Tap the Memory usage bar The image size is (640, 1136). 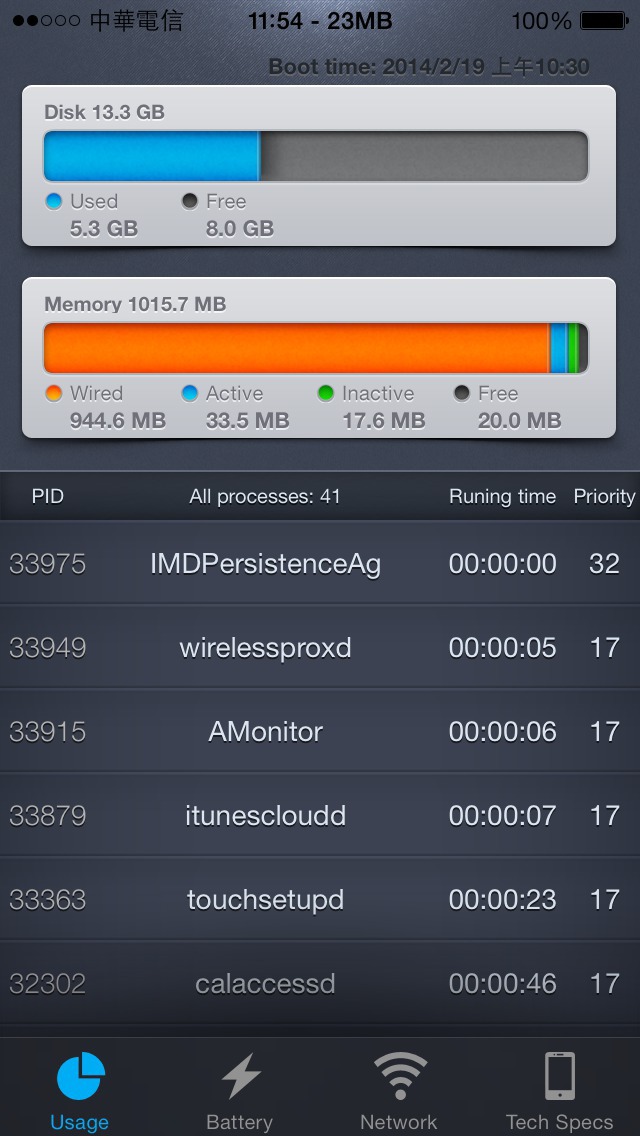pyautogui.click(x=315, y=348)
